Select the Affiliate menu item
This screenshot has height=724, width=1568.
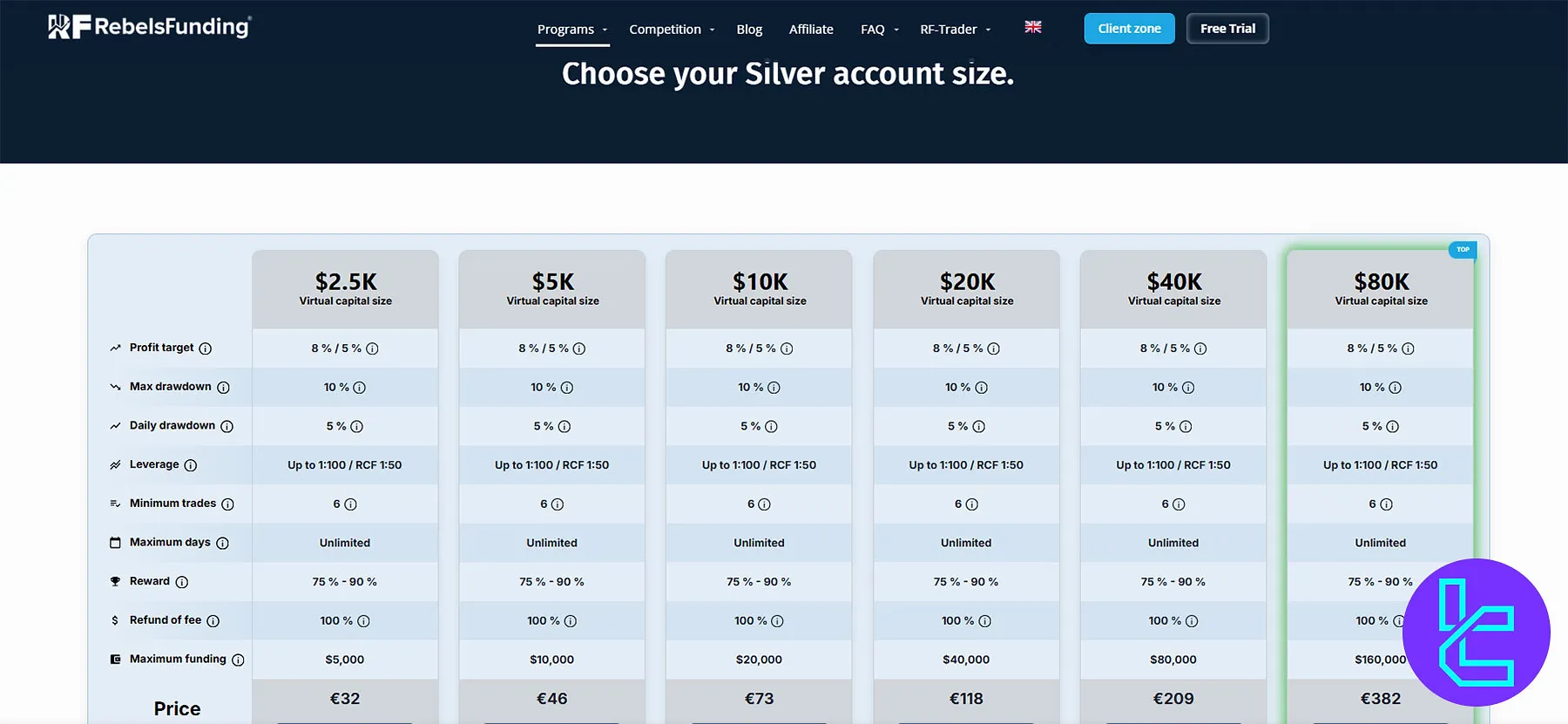point(810,29)
